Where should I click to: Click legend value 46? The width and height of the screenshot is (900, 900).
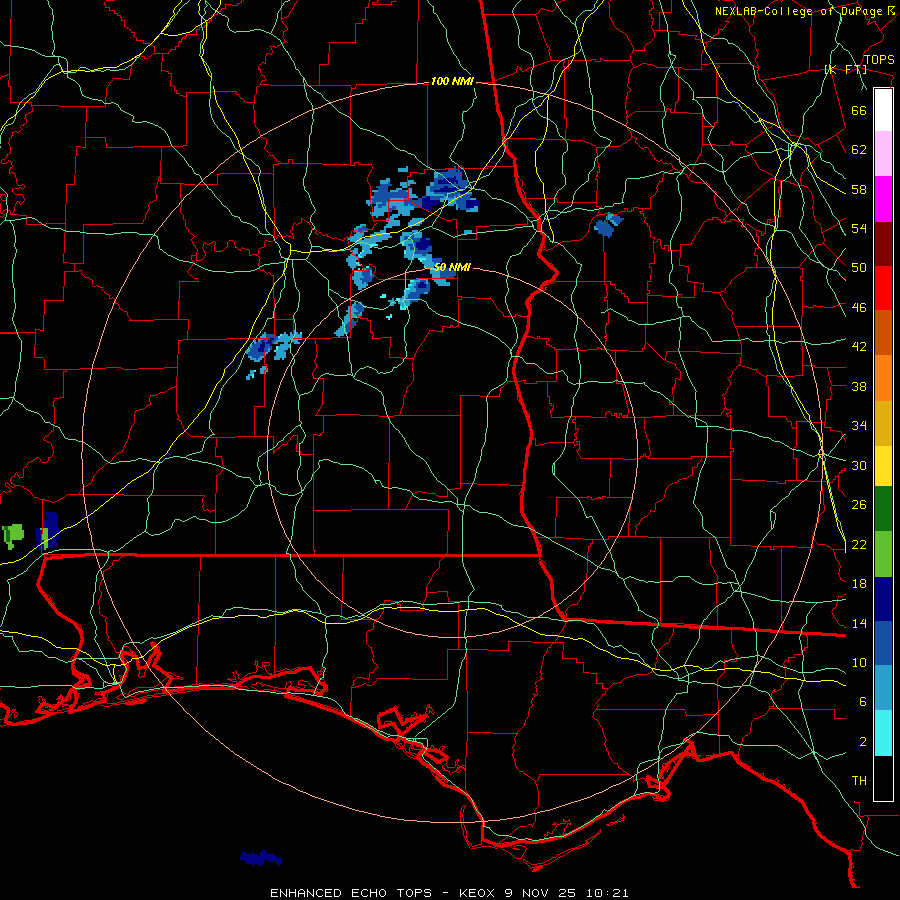(x=859, y=308)
